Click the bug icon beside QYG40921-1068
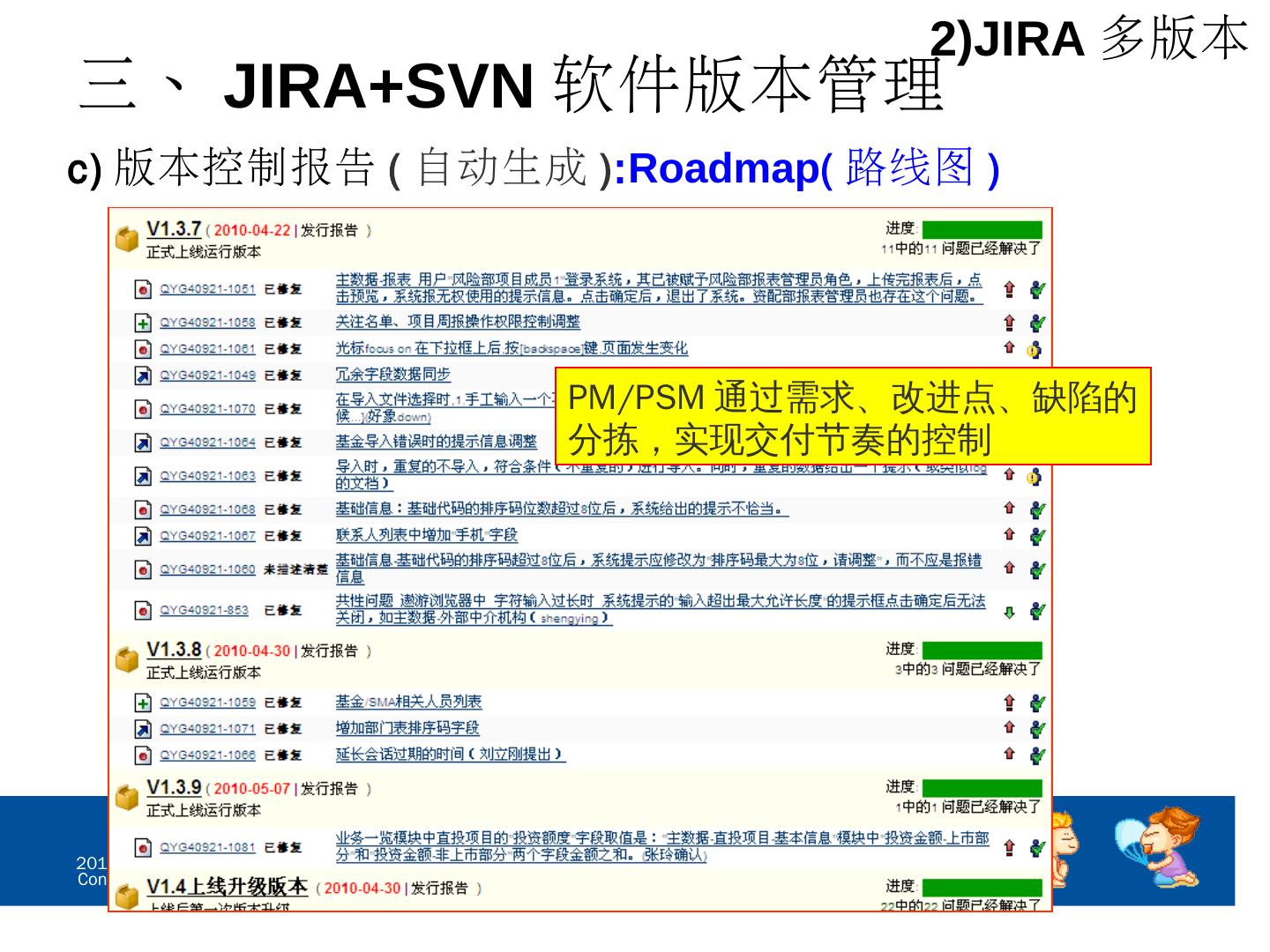Viewport: 1270px width, 952px height. [143, 509]
